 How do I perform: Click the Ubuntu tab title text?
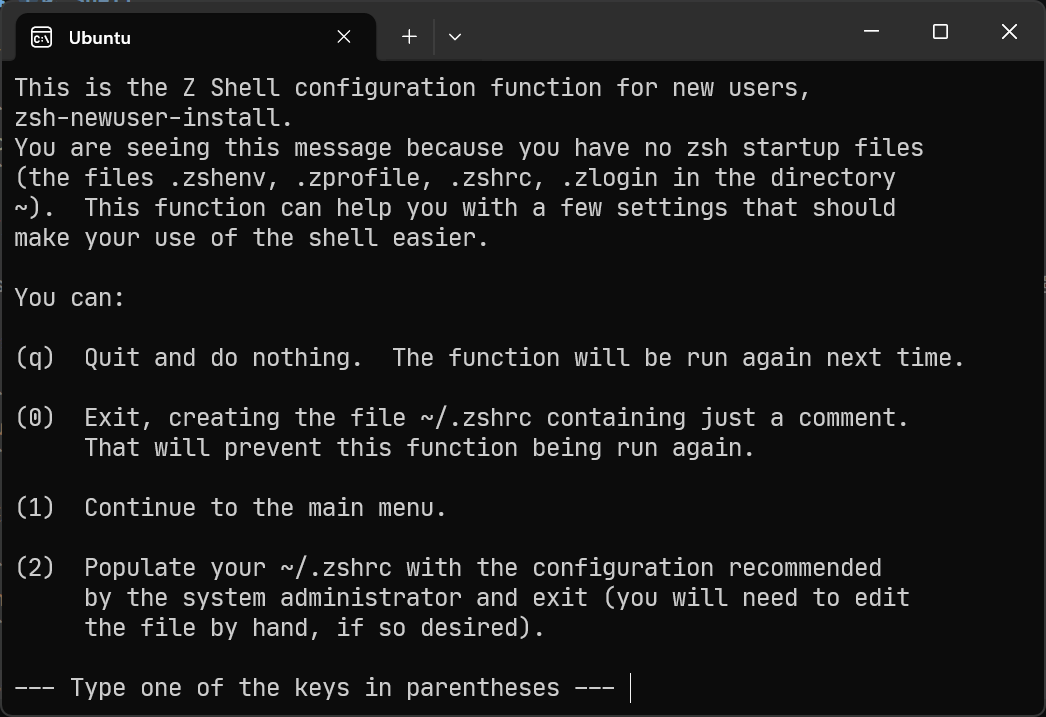(x=100, y=38)
